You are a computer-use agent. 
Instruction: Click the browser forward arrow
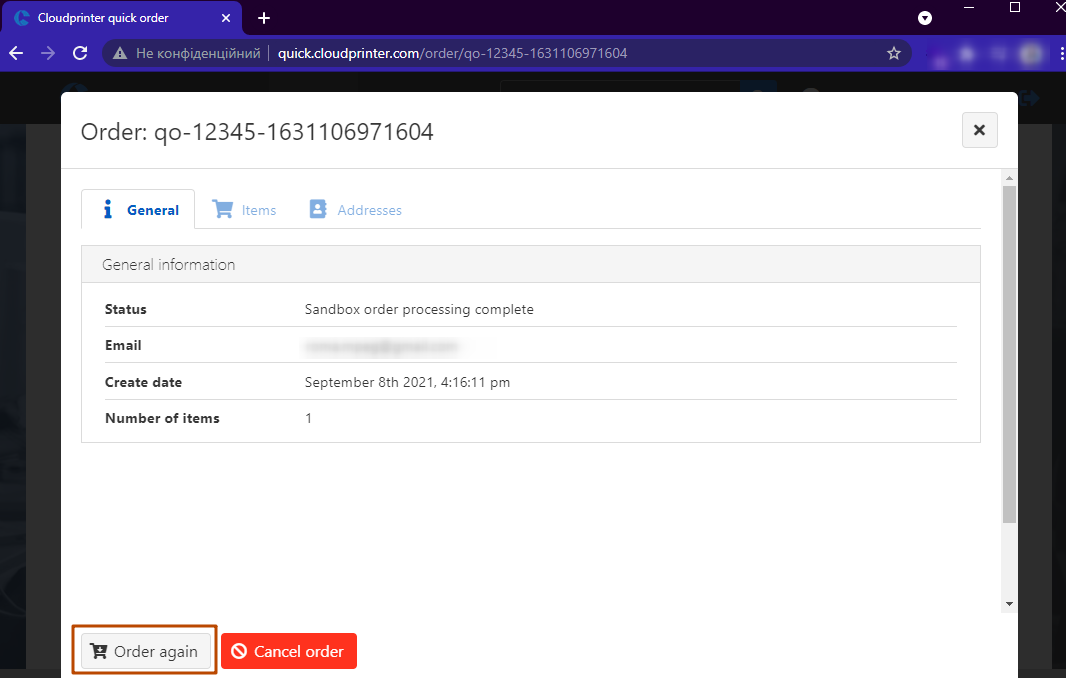(x=48, y=53)
